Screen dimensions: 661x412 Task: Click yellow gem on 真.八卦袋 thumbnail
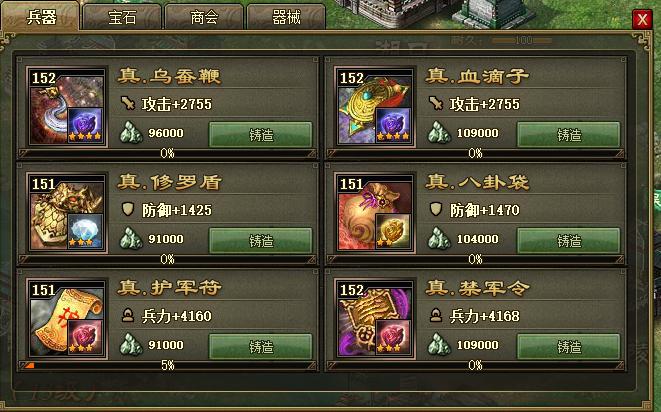[393, 231]
